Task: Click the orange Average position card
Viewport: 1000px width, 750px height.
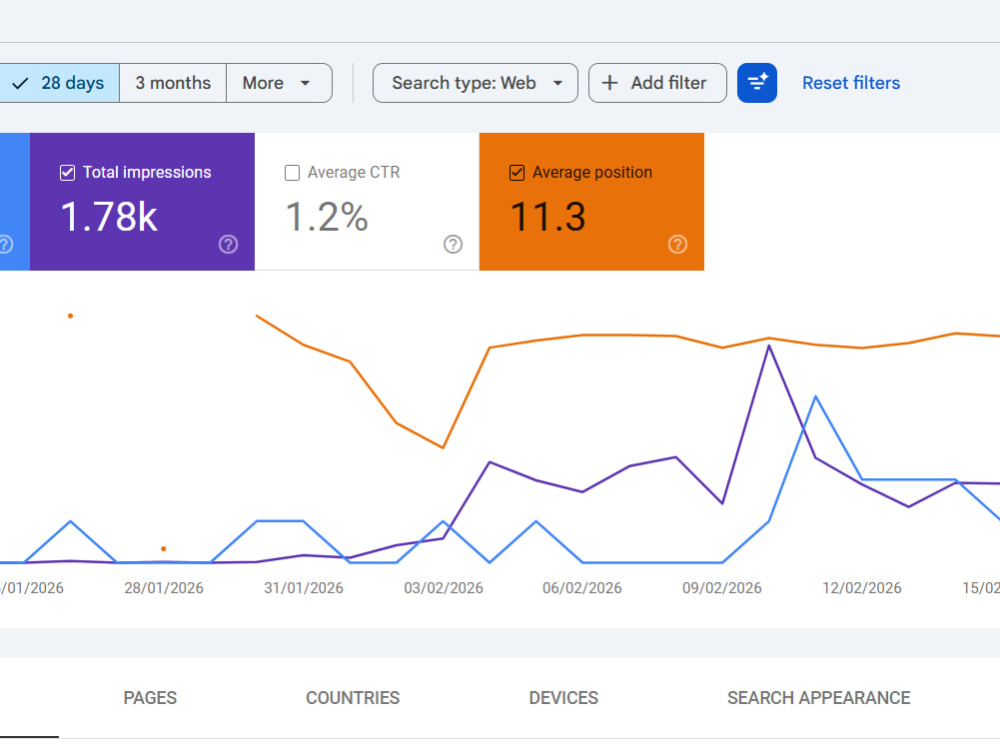Action: point(592,202)
